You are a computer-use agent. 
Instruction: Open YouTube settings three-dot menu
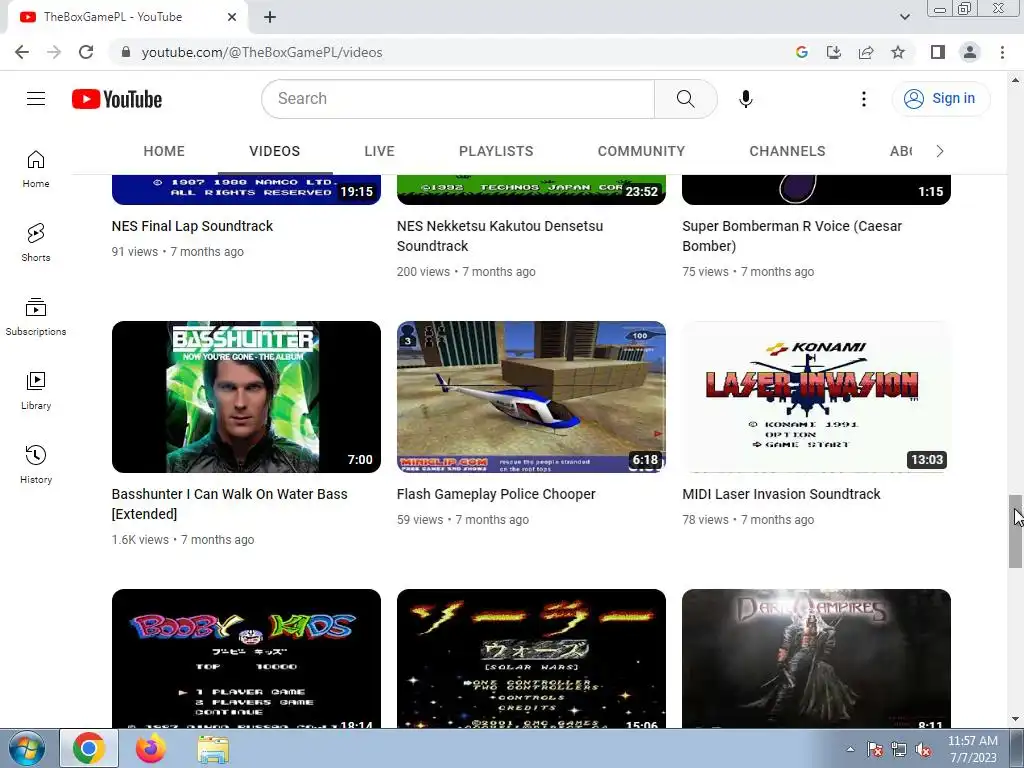click(x=863, y=99)
